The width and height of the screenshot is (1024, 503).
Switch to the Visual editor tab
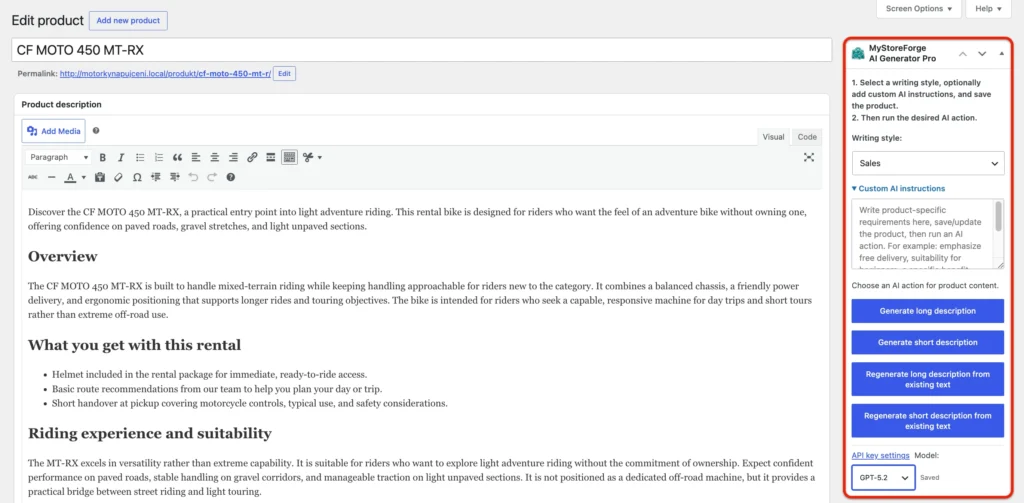pos(773,137)
